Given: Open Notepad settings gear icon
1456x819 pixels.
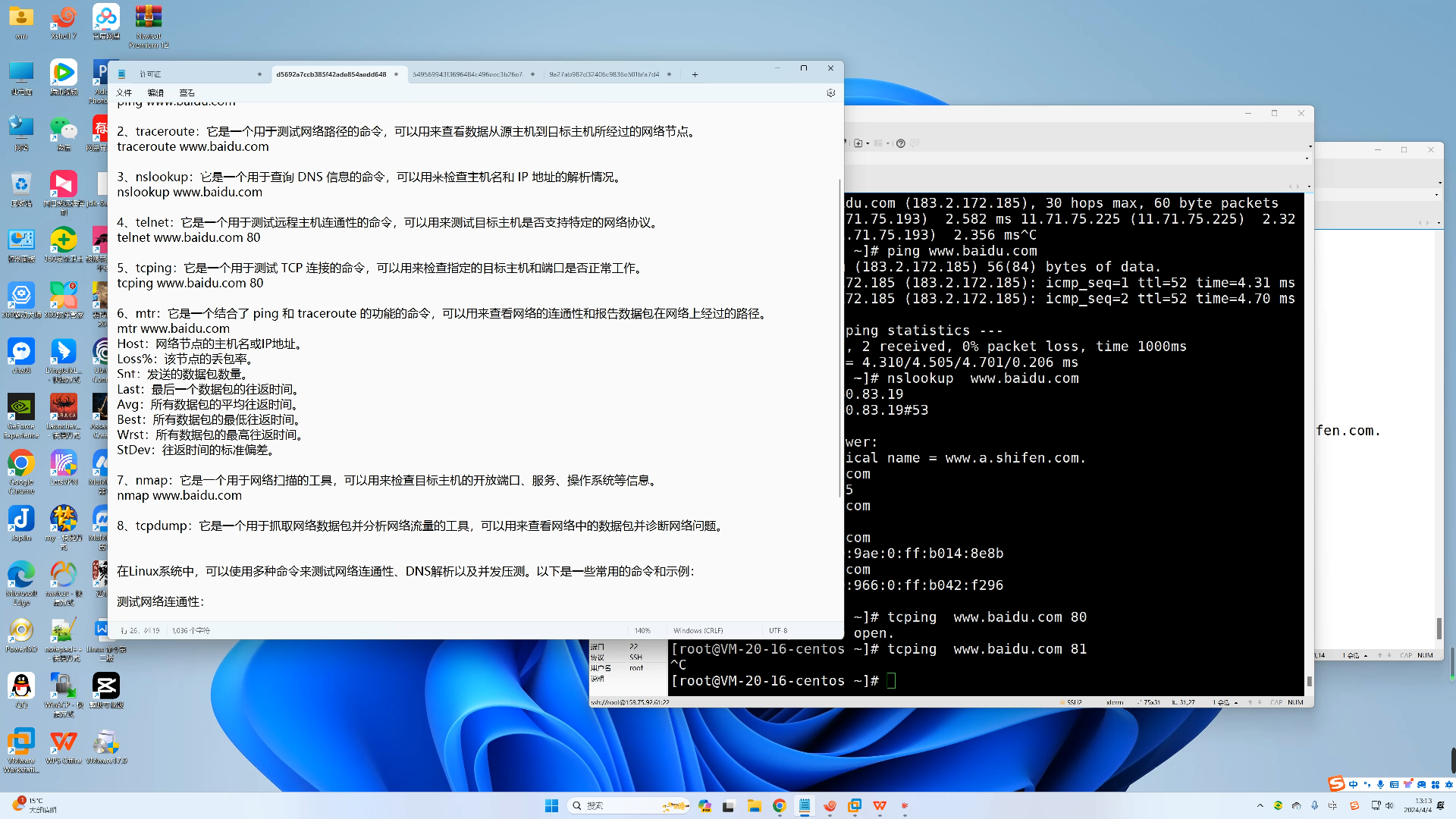Looking at the screenshot, I should (830, 93).
